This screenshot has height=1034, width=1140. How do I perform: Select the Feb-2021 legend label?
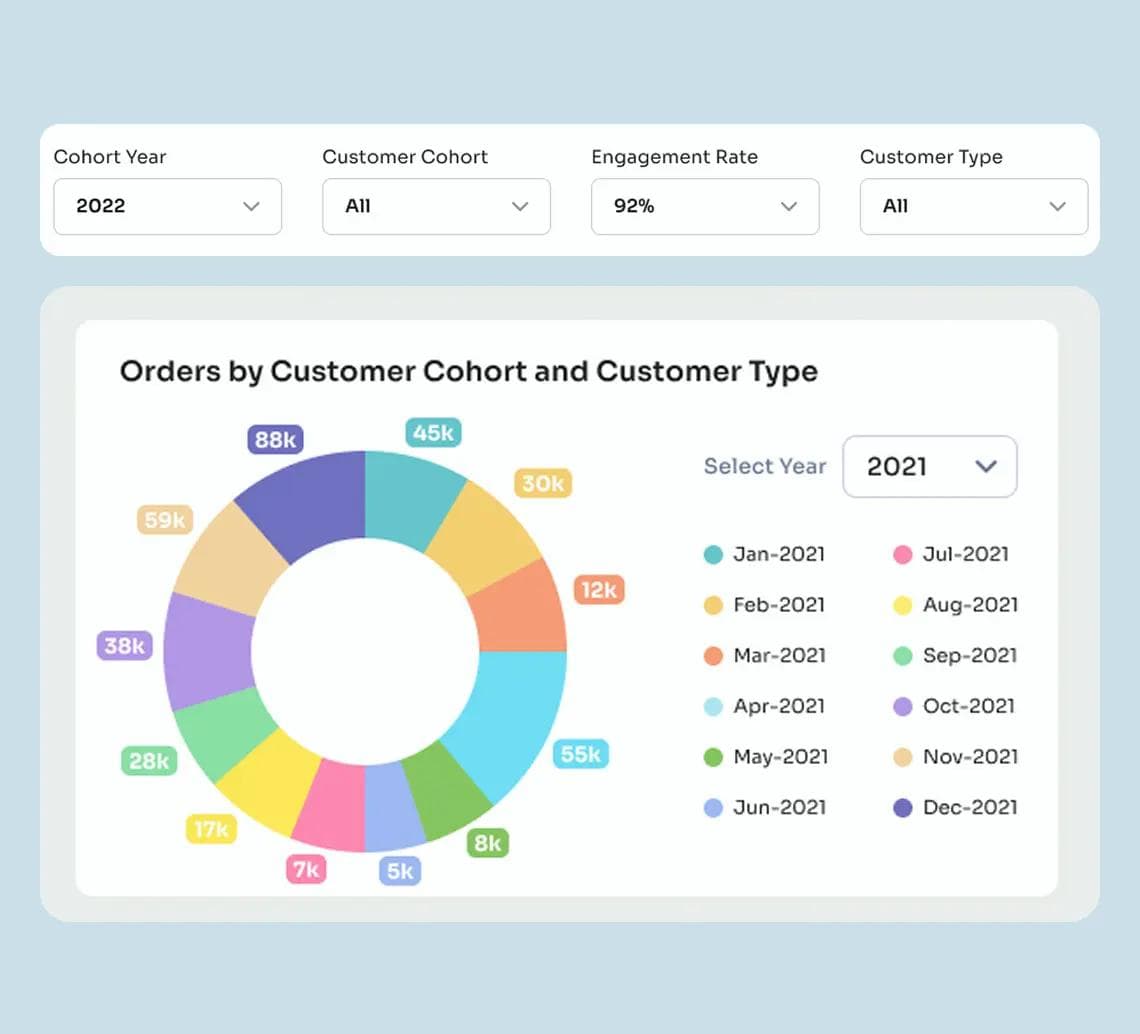[x=779, y=605]
